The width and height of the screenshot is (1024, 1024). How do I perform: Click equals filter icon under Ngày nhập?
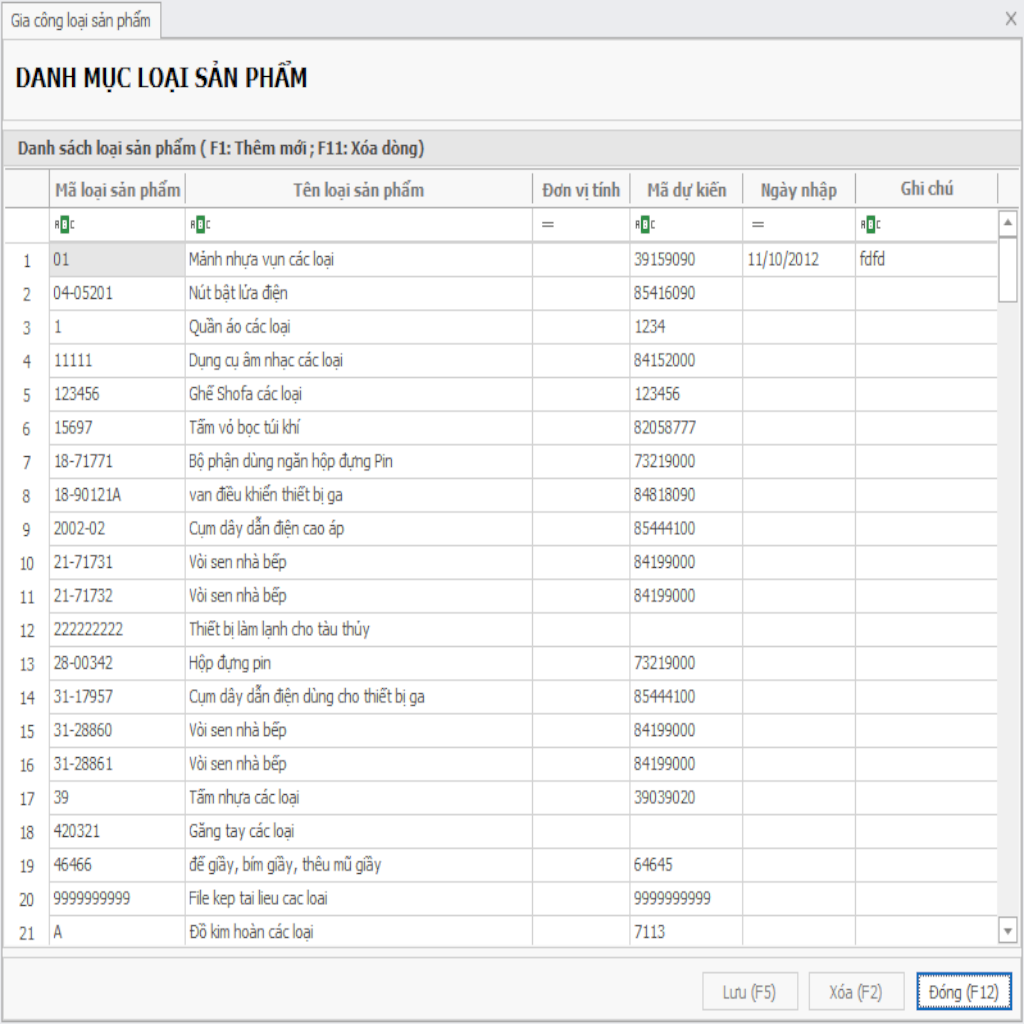(758, 225)
